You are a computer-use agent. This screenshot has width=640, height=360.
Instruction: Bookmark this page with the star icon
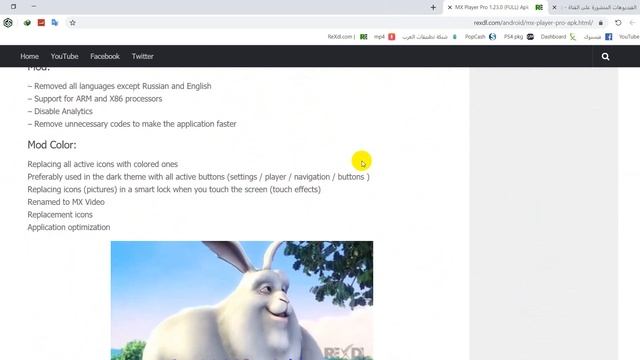(x=73, y=23)
